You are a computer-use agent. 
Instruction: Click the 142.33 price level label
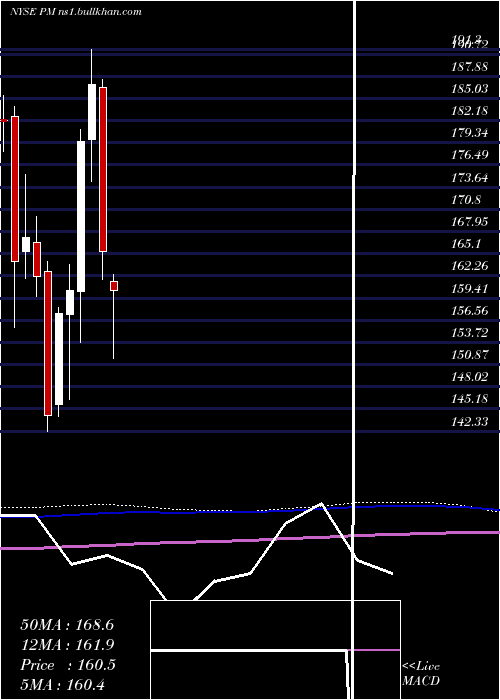[x=469, y=421]
